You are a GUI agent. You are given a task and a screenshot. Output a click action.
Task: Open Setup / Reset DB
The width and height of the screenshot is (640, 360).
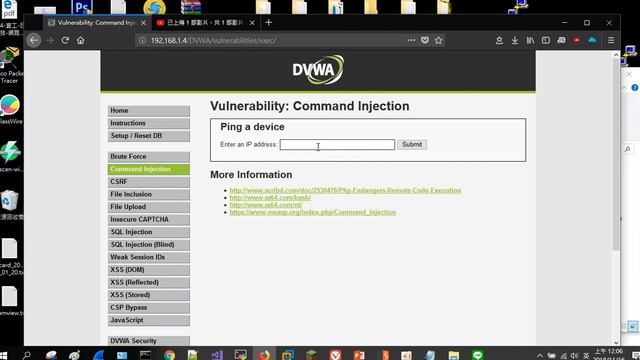[x=149, y=136]
